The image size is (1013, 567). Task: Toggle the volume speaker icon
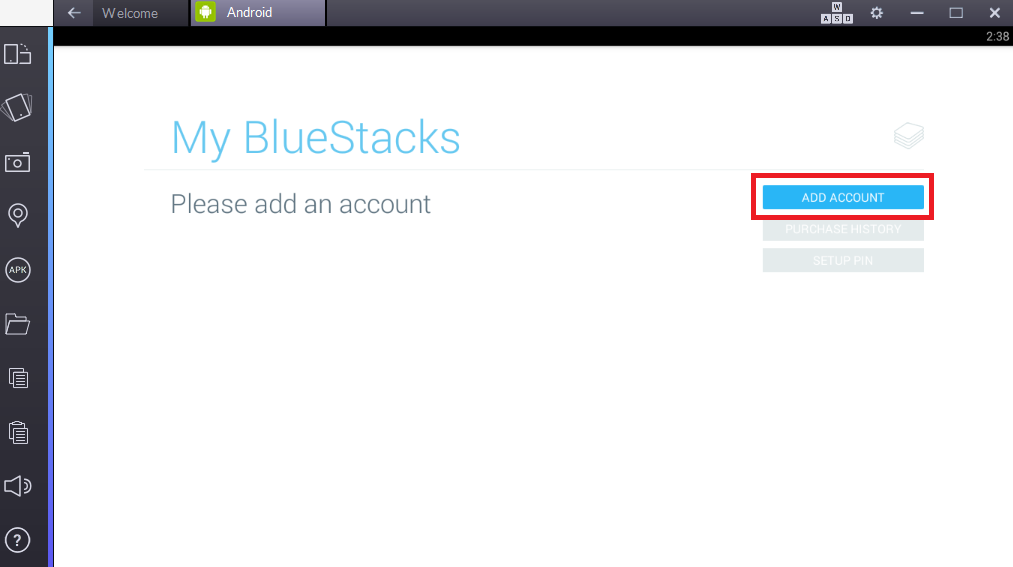pyautogui.click(x=17, y=486)
